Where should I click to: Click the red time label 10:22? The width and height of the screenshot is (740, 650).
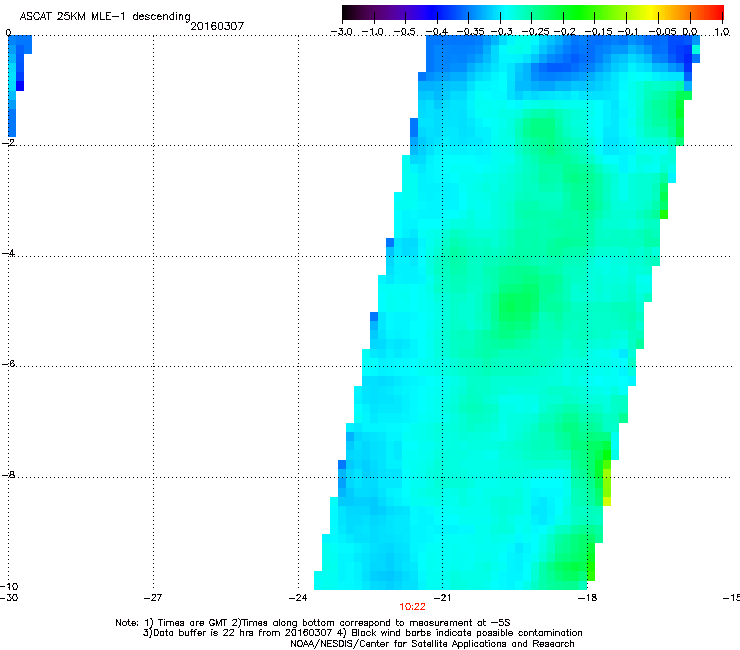[x=412, y=607]
